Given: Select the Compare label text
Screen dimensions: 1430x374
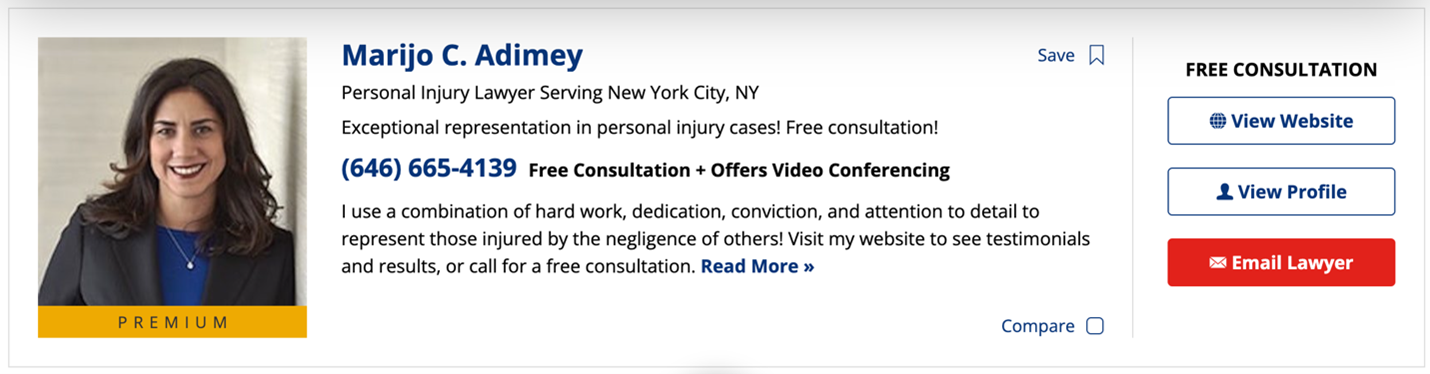Looking at the screenshot, I should (x=1038, y=326).
